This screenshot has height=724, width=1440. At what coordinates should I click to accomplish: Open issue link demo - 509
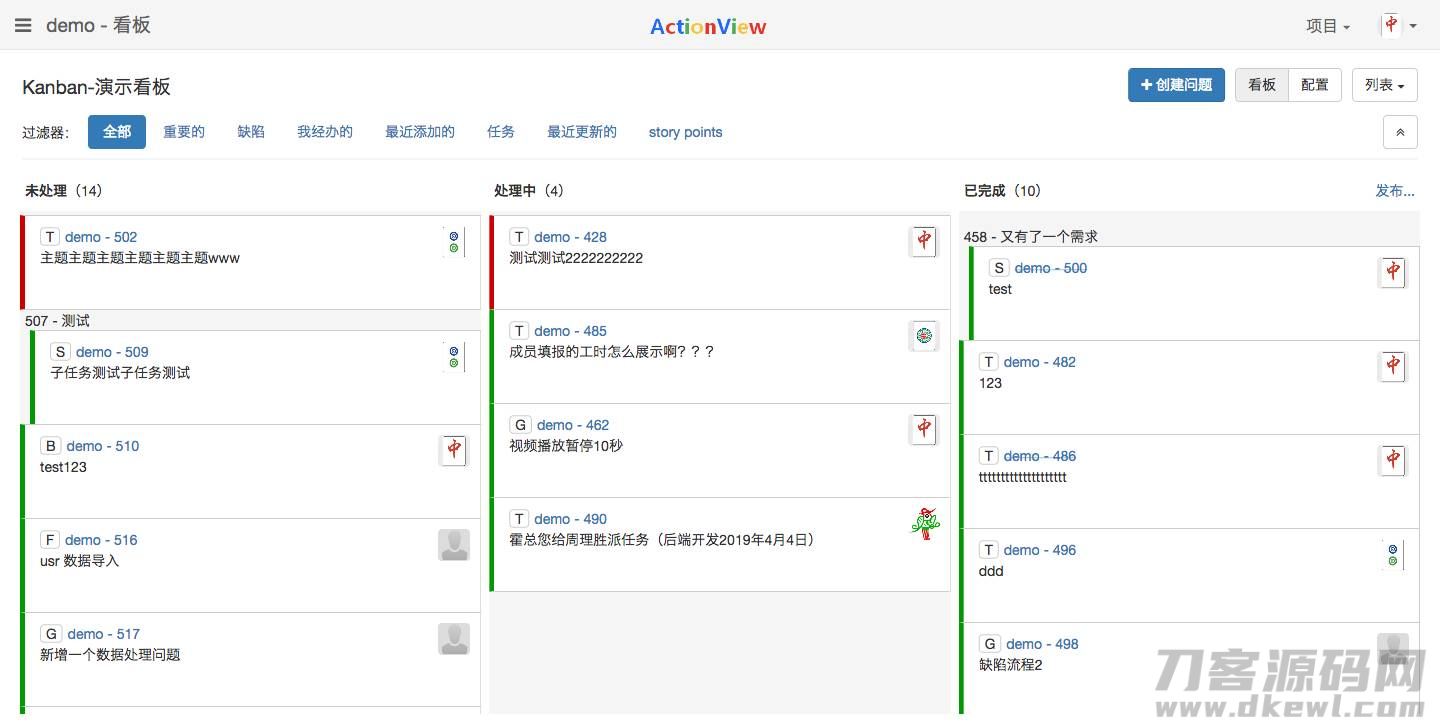point(112,352)
